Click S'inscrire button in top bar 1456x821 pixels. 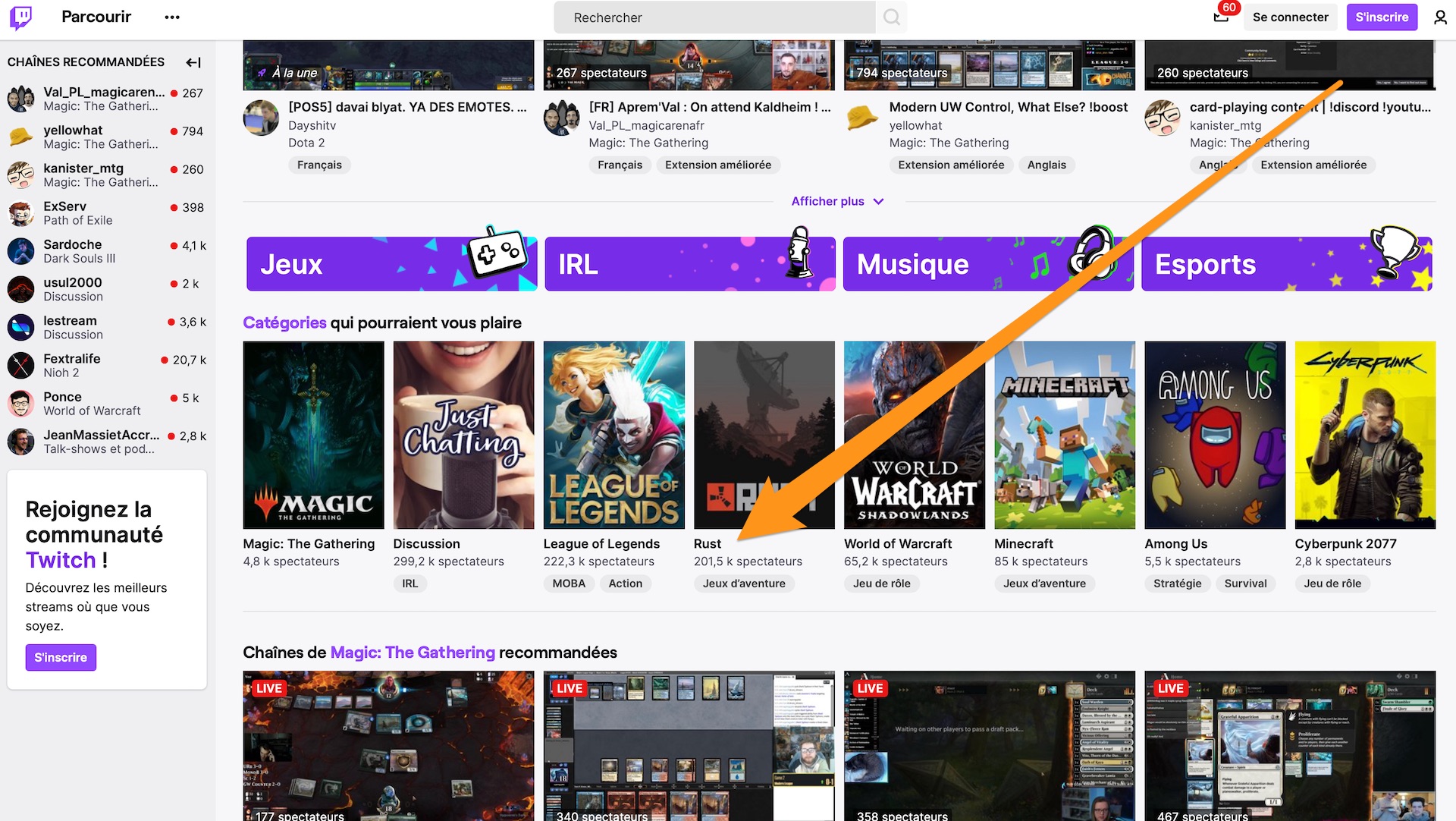point(1382,17)
